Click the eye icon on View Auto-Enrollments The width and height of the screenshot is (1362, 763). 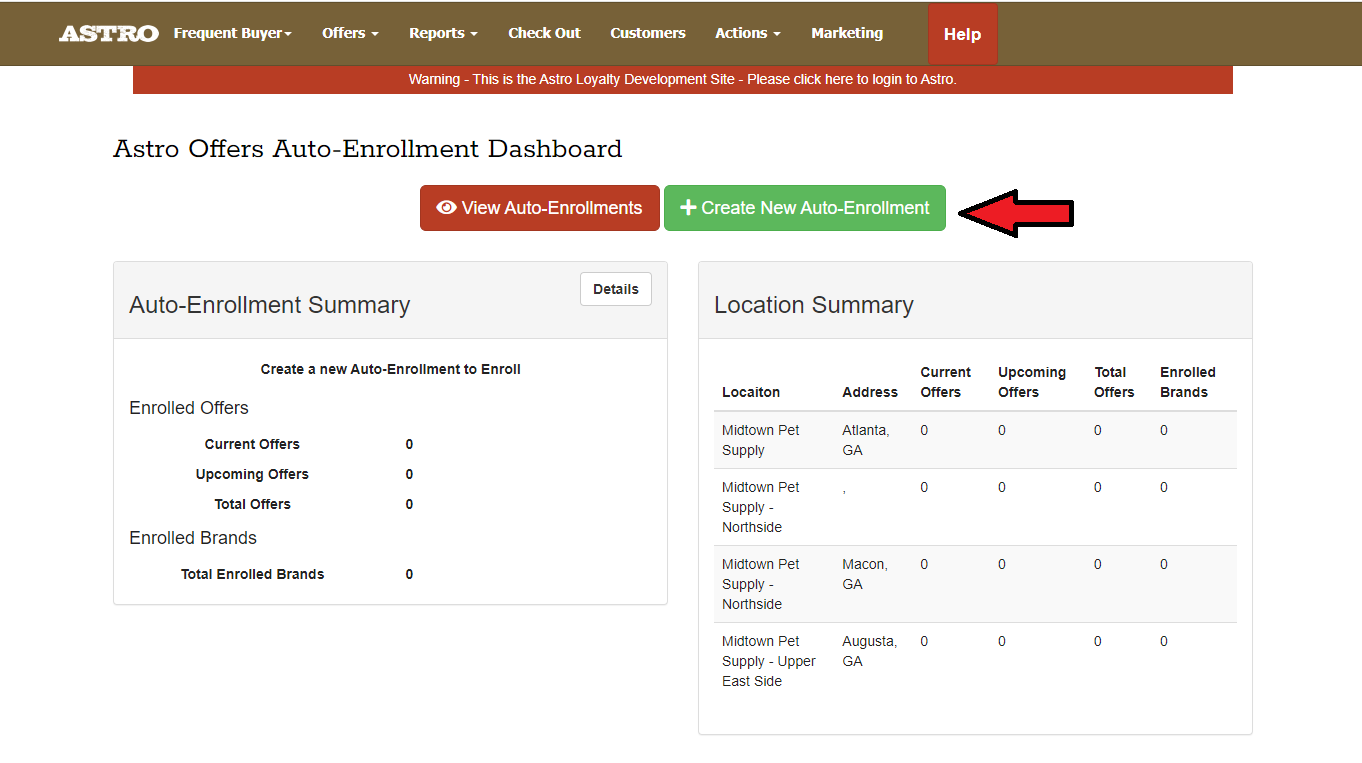446,208
